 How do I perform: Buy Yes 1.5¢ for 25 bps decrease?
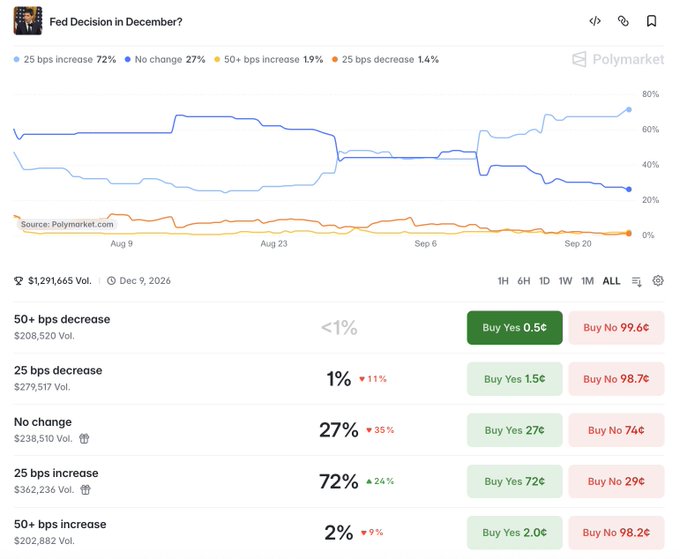[515, 379]
